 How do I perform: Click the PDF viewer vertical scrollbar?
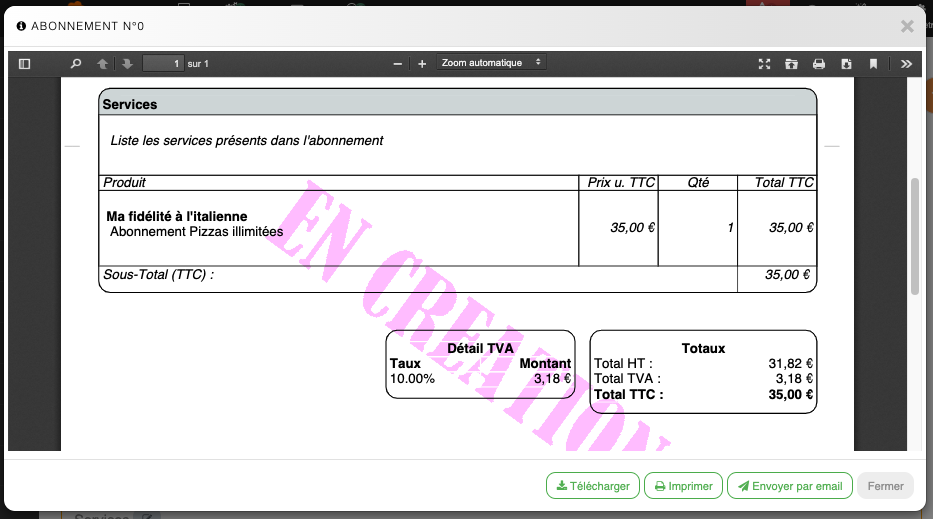(914, 237)
